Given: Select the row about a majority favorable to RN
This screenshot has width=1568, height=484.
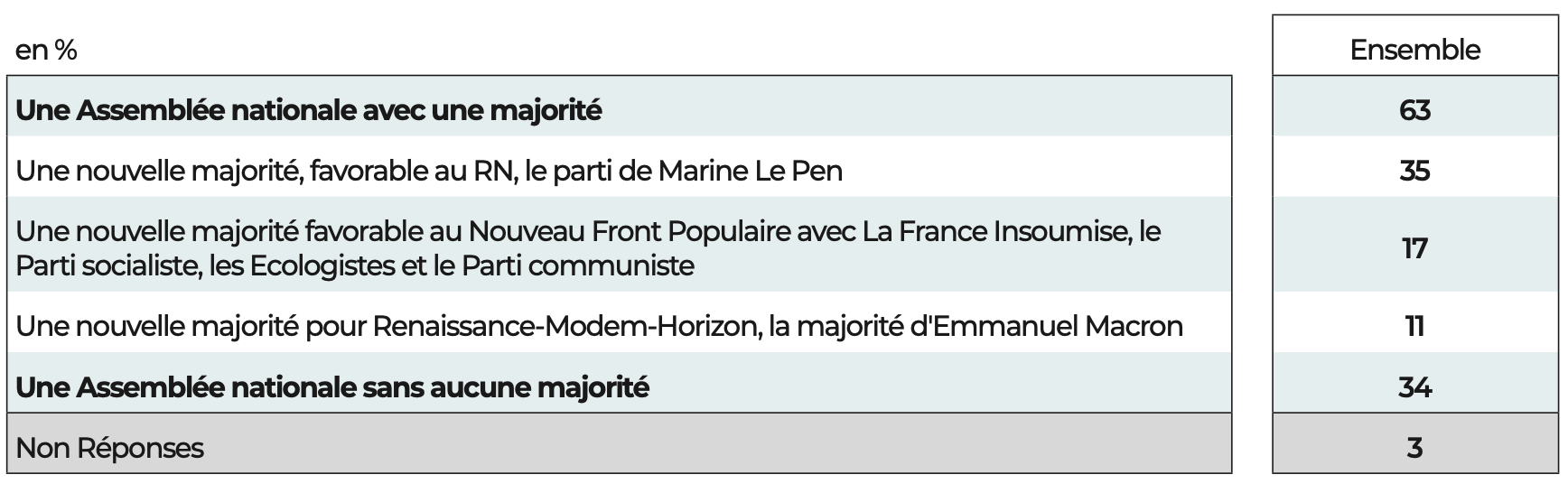Looking at the screenshot, I should (x=429, y=171).
